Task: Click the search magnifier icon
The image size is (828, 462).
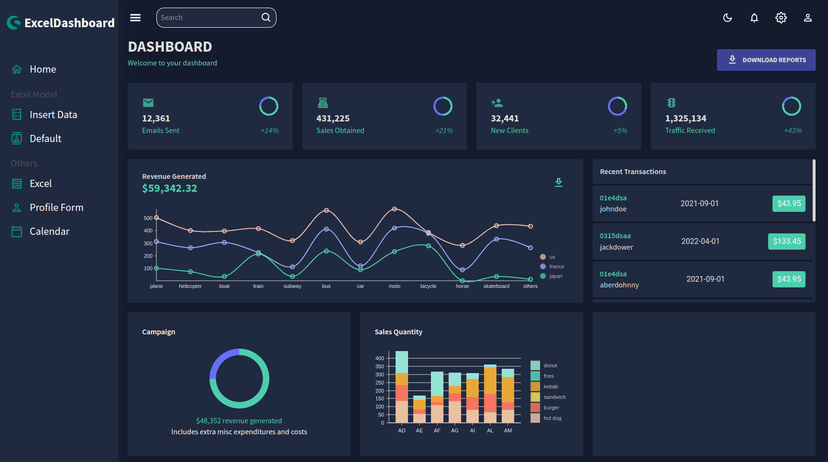Action: click(x=266, y=17)
